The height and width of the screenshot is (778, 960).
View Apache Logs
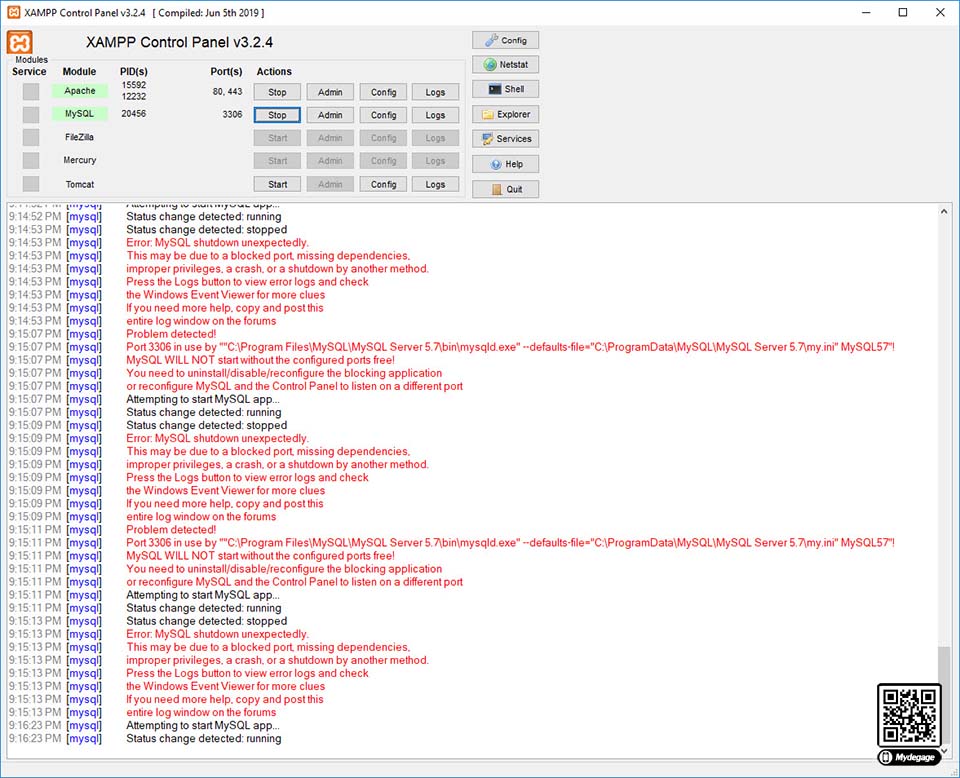click(x=435, y=92)
